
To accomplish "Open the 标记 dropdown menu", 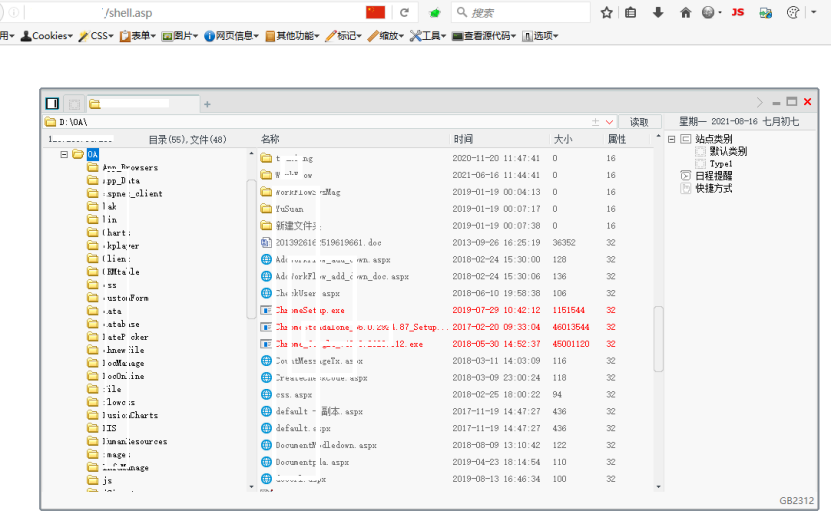I will [343, 35].
